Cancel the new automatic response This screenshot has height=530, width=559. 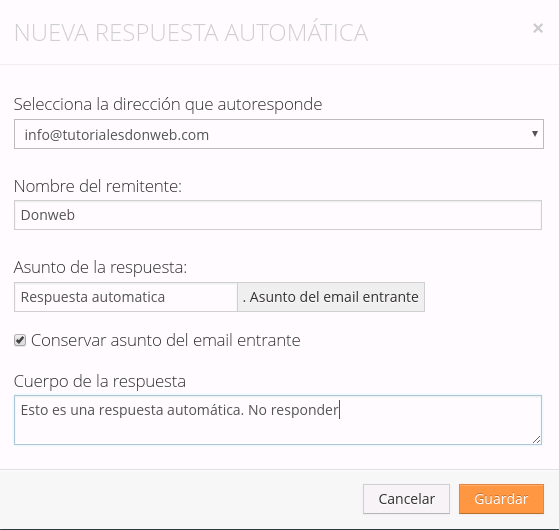[x=406, y=499]
